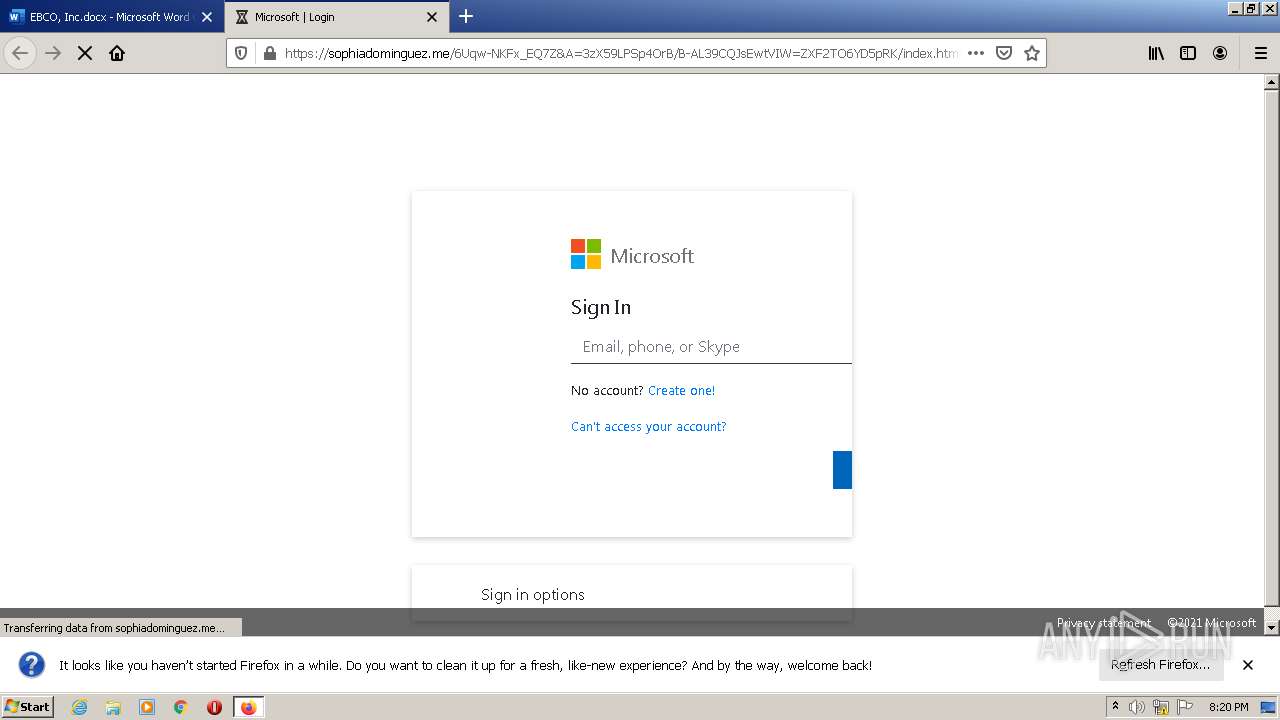The height and width of the screenshot is (720, 1280).
Task: Open the tracking protection shield icon
Action: (x=241, y=53)
